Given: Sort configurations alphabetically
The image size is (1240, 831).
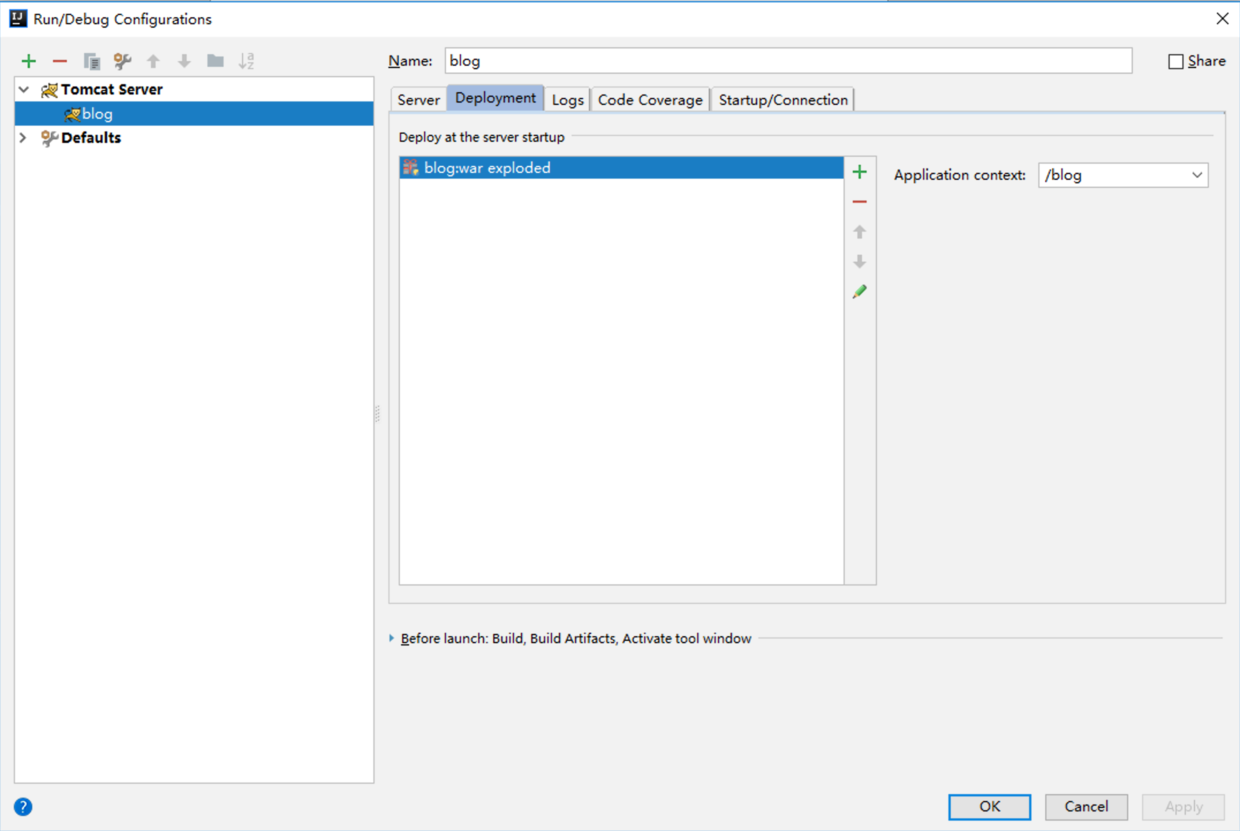Looking at the screenshot, I should pyautogui.click(x=247, y=61).
